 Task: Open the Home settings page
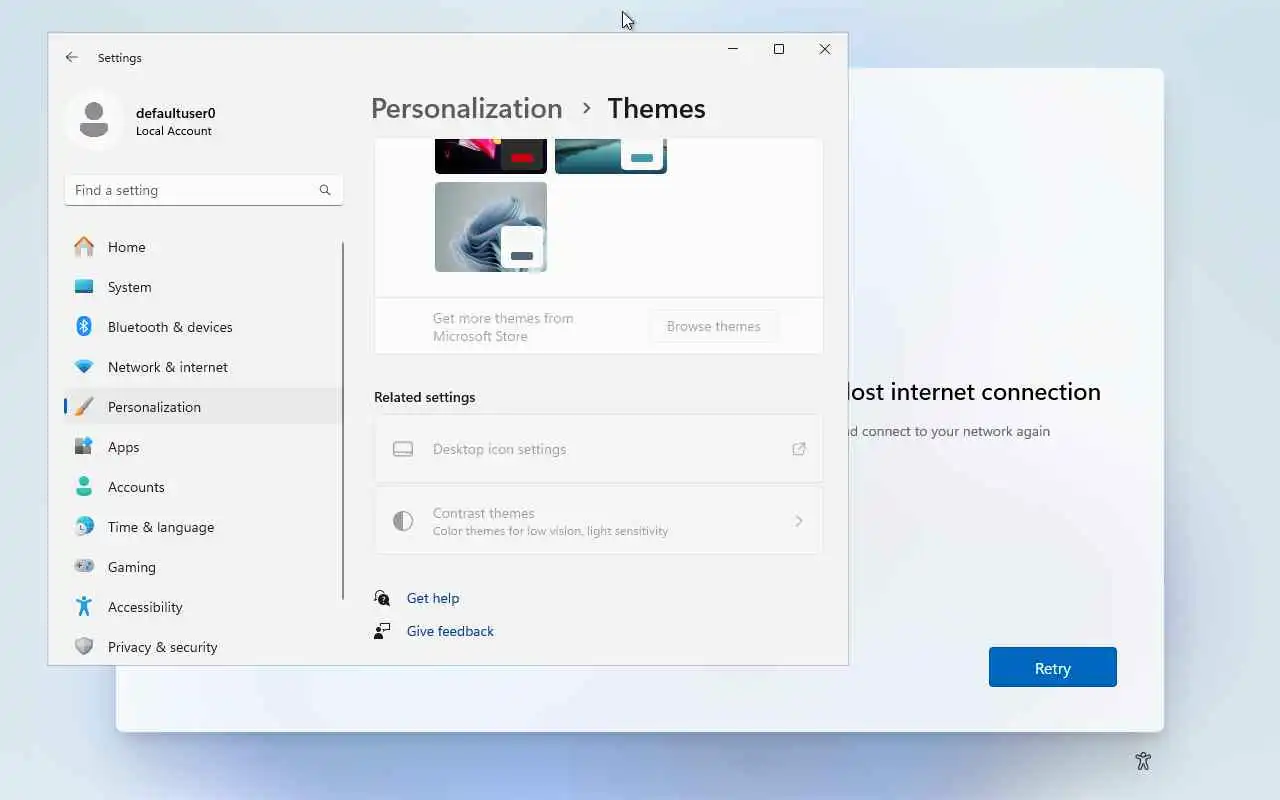203,247
